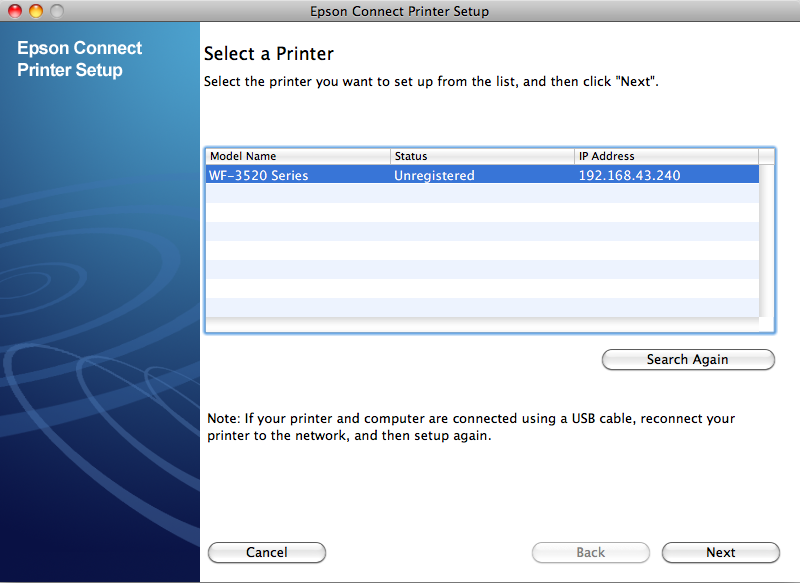Viewport: 800px width, 583px height.
Task: Minimize the window with the yellow button
Action: coord(36,11)
